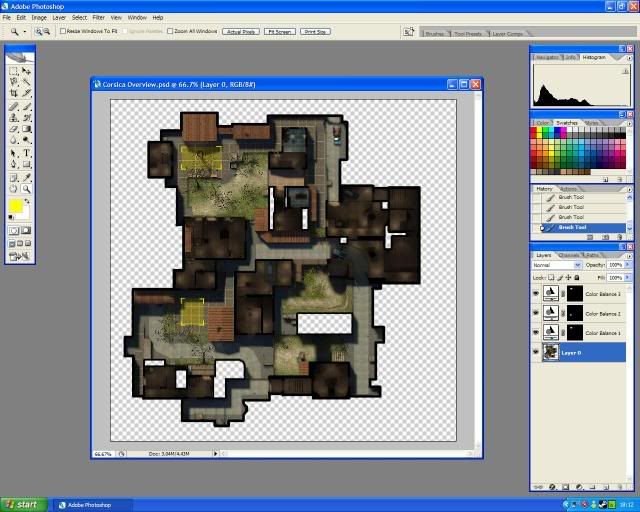The height and width of the screenshot is (512, 640).
Task: Click the zoom in magnifier in options bar
Action: coord(38,32)
